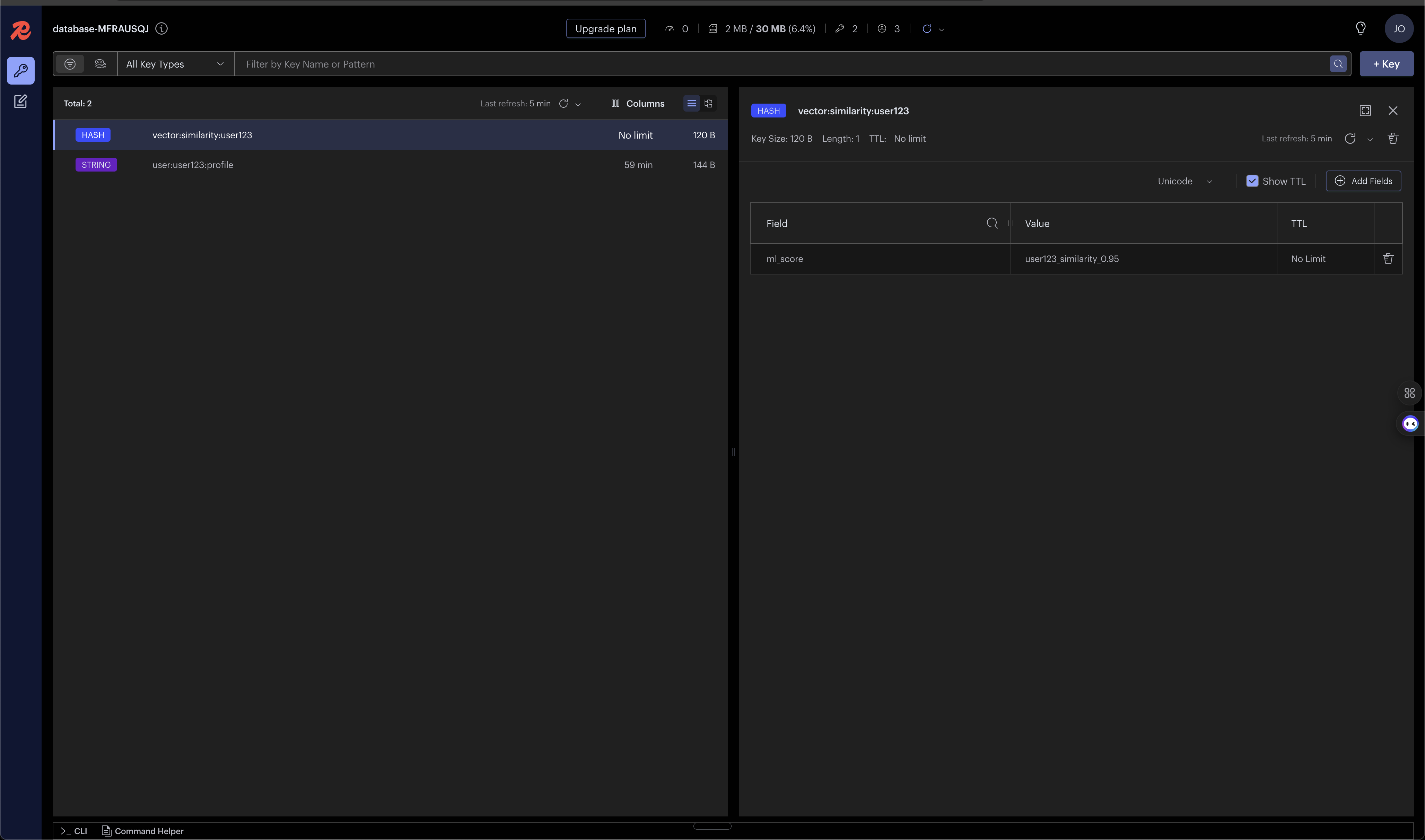Click the Add Fields button

(1363, 181)
